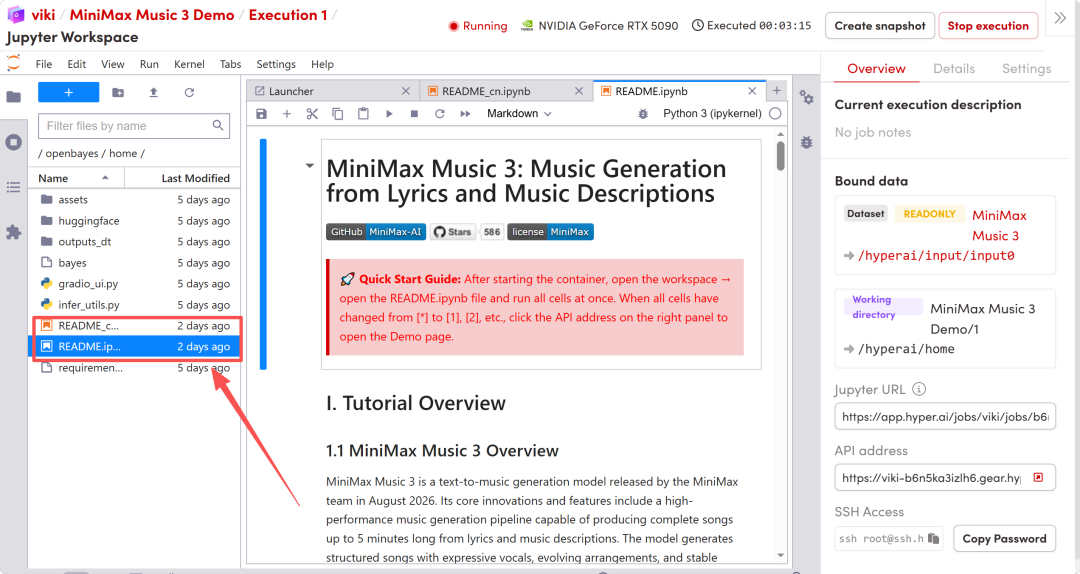This screenshot has height=574, width=1080.
Task: Enable the notebook debugger bug icon
Action: click(x=643, y=114)
